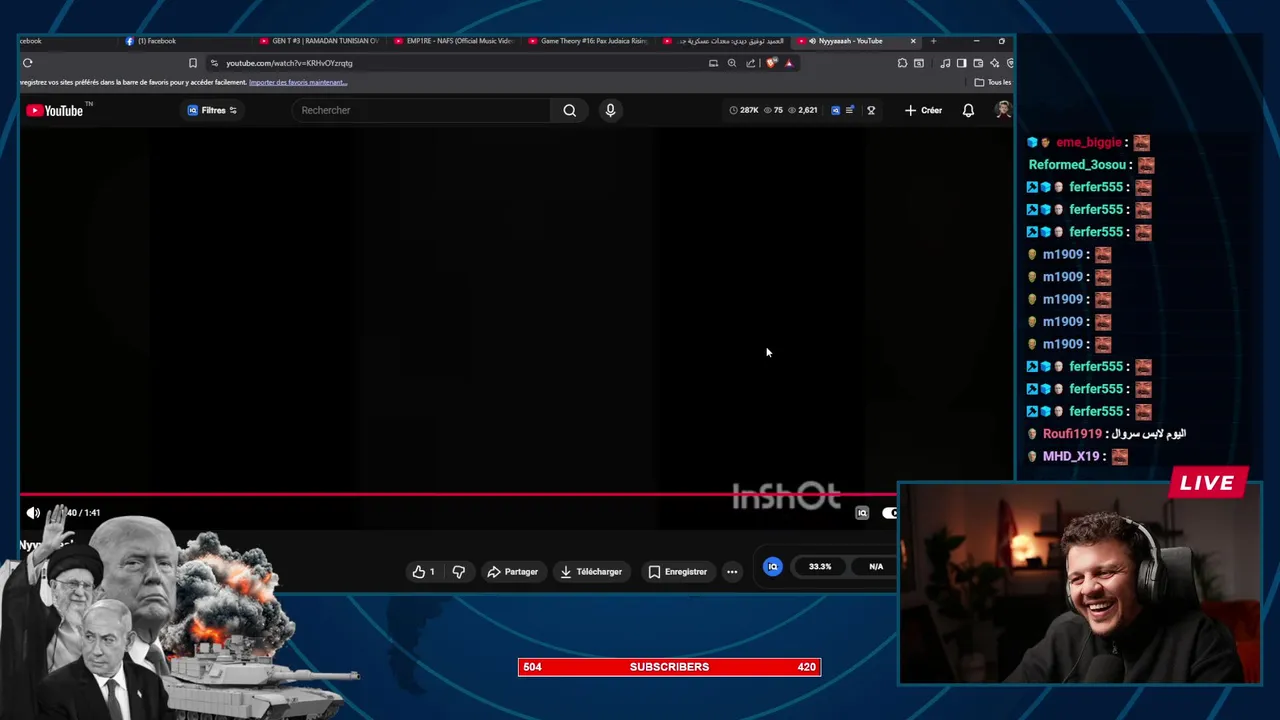Image resolution: width=1280 pixels, height=720 pixels.
Task: Click the bookmark icon left of the address bar
Action: point(193,63)
